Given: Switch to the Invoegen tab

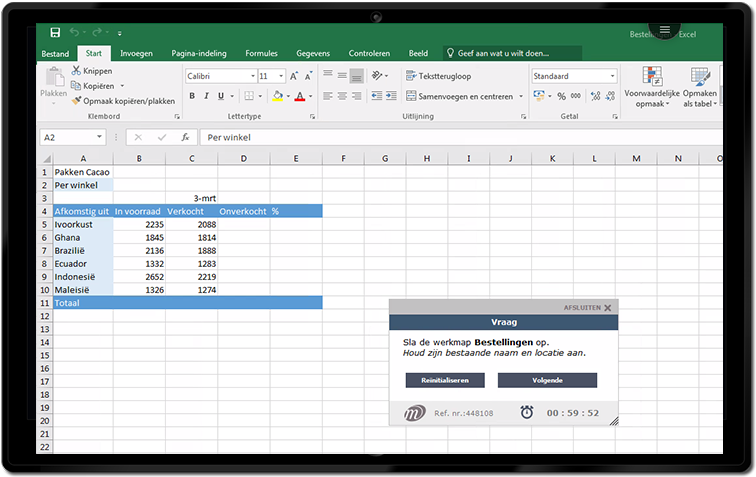Looking at the screenshot, I should 136,53.
